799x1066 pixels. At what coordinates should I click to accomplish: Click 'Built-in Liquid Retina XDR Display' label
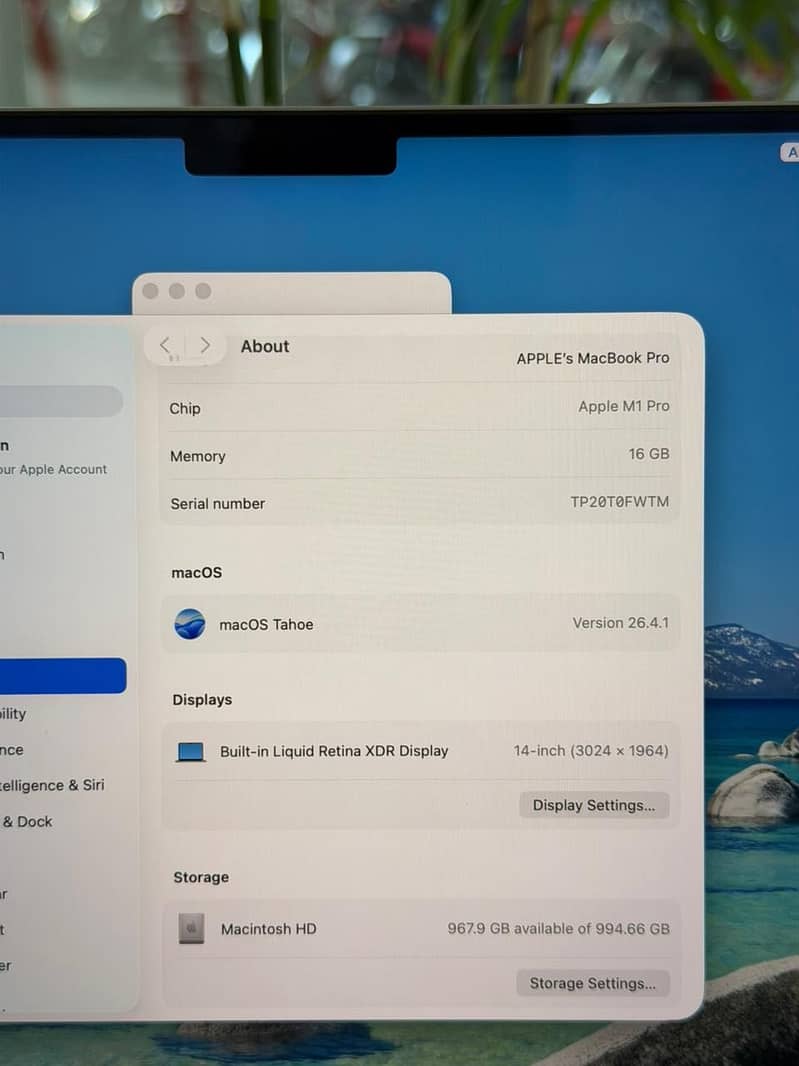334,751
